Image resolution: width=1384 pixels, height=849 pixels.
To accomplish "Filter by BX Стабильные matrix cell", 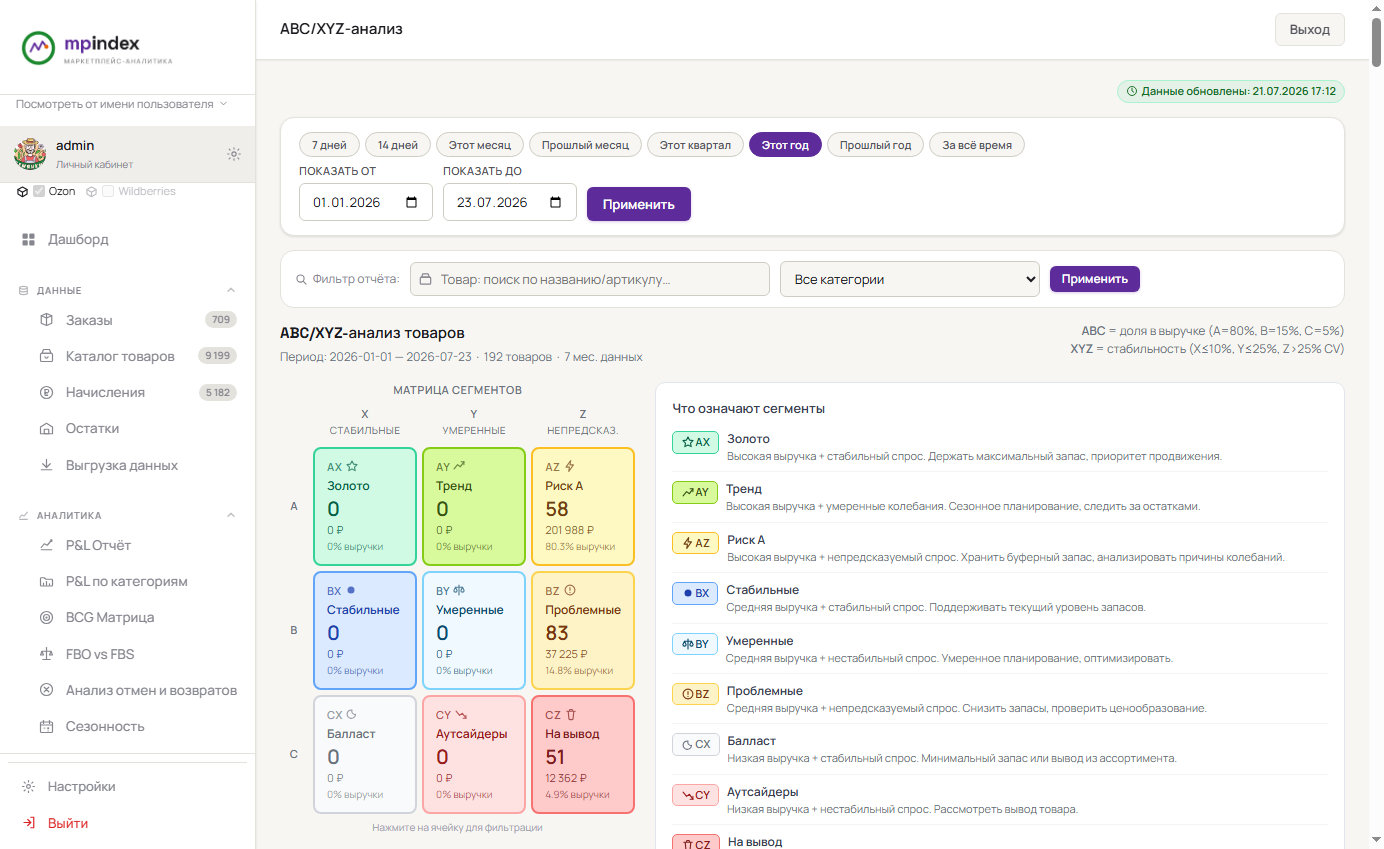I will click(365, 631).
